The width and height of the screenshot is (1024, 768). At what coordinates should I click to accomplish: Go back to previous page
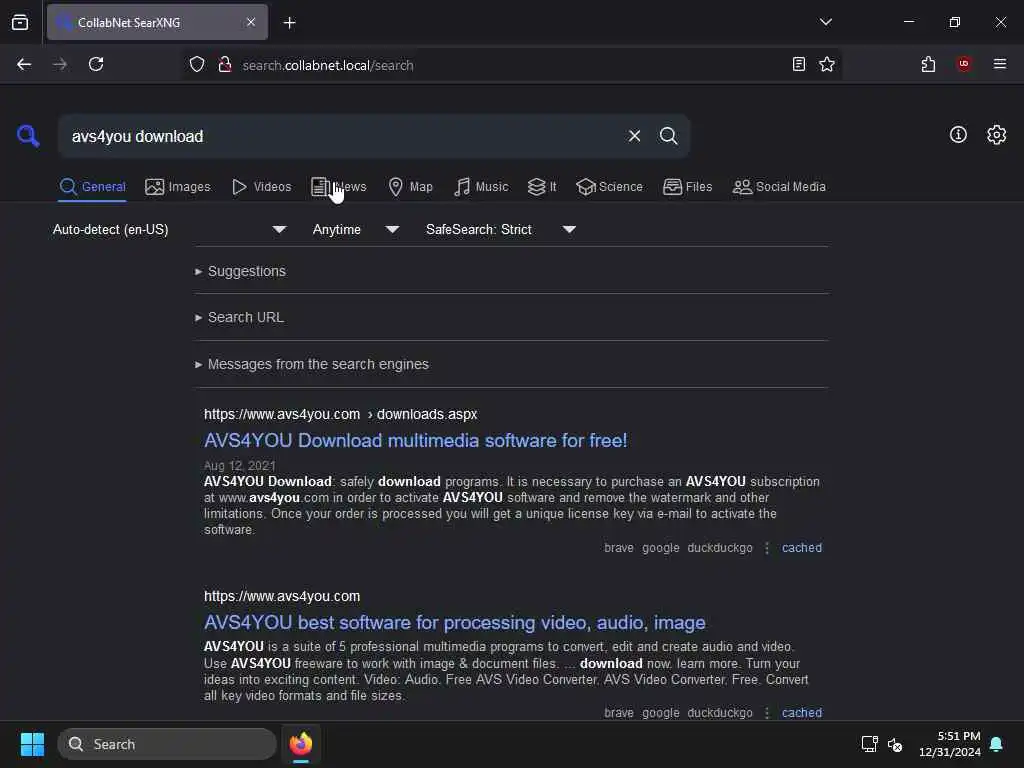coord(24,64)
